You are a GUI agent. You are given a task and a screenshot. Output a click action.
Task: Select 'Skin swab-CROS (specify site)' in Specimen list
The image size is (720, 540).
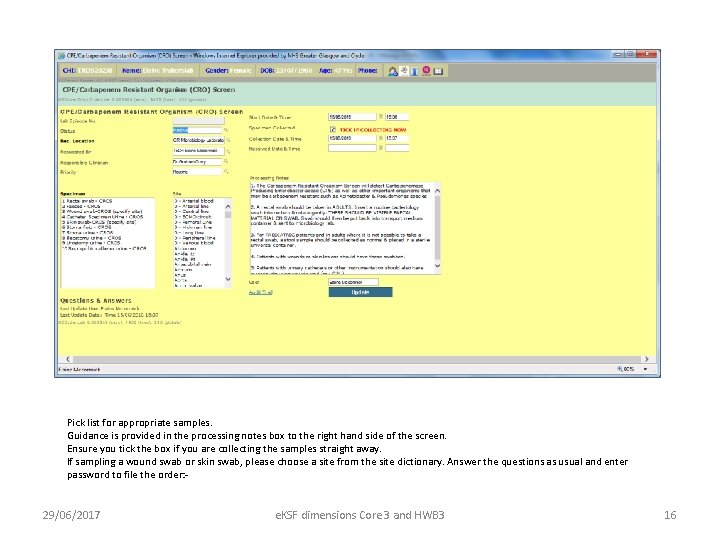pyautogui.click(x=99, y=222)
